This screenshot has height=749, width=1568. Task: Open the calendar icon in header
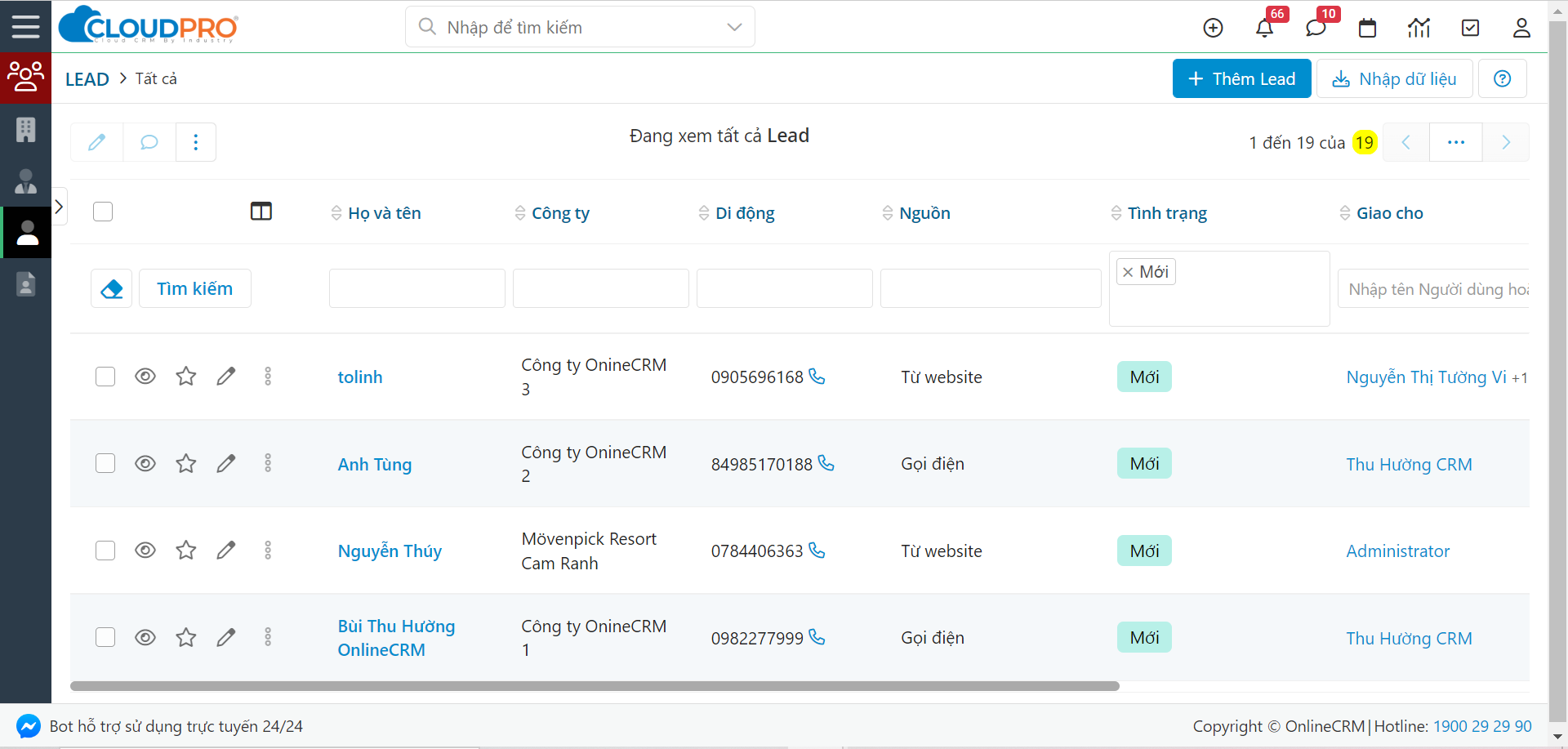click(1367, 28)
